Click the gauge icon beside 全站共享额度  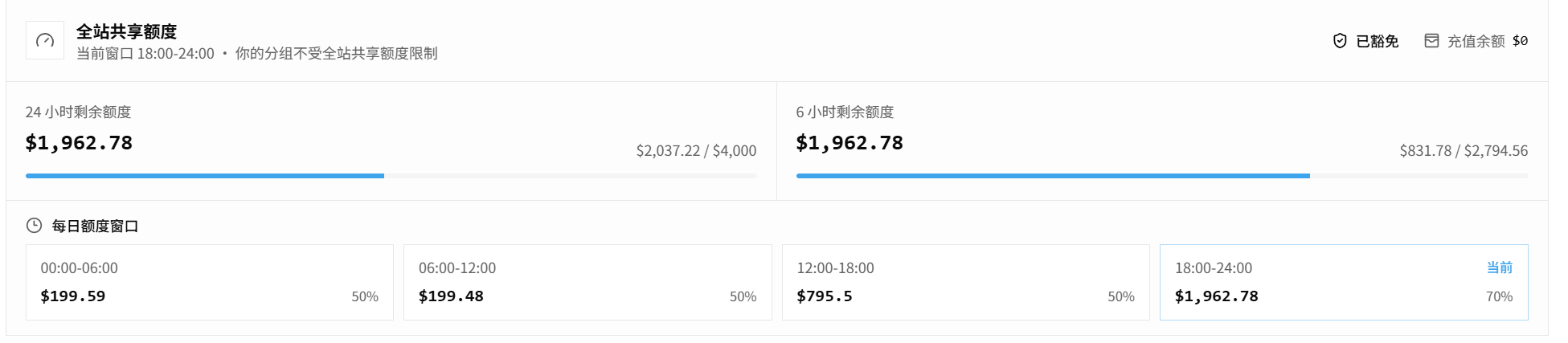45,40
